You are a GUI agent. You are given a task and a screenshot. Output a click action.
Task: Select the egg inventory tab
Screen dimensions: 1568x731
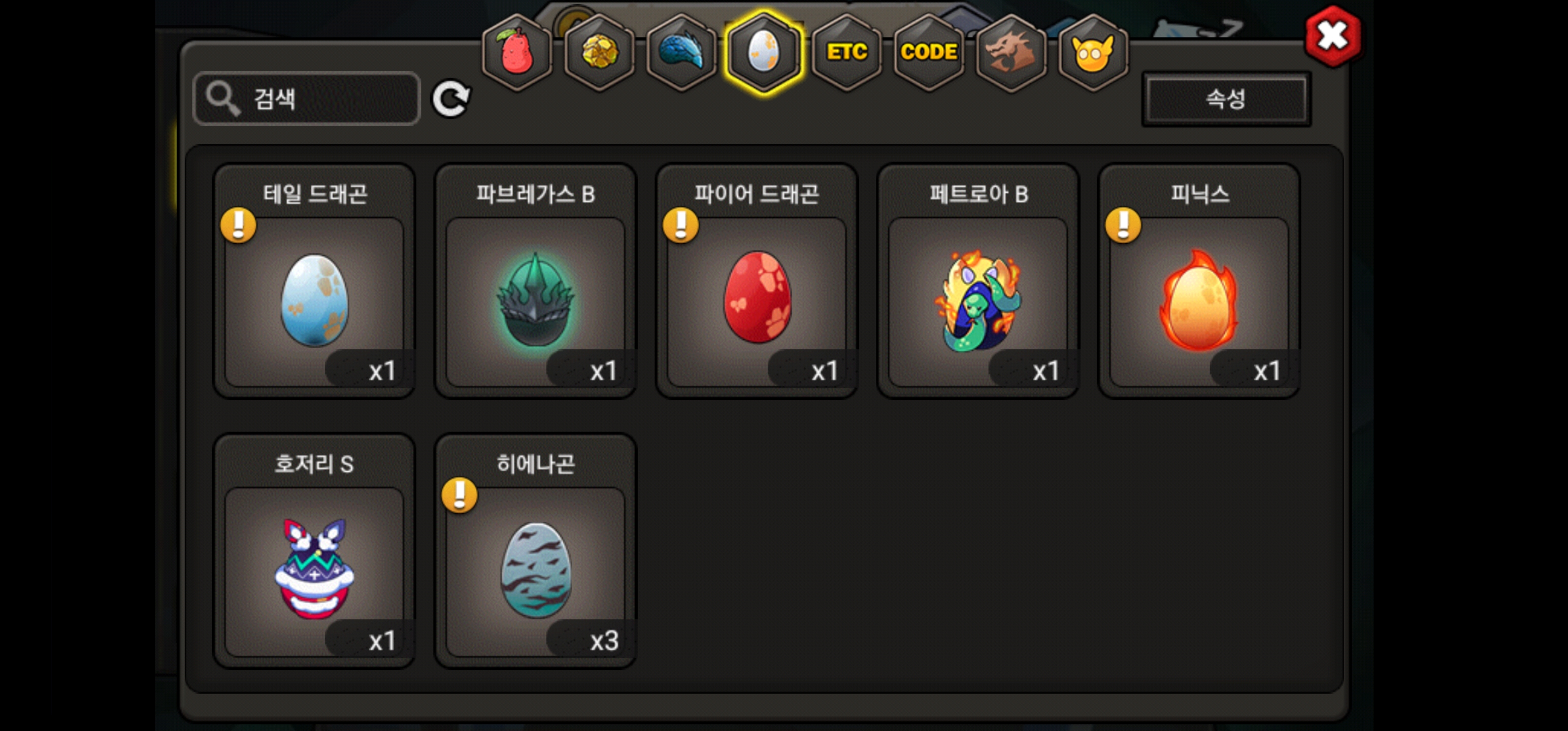pyautogui.click(x=763, y=53)
